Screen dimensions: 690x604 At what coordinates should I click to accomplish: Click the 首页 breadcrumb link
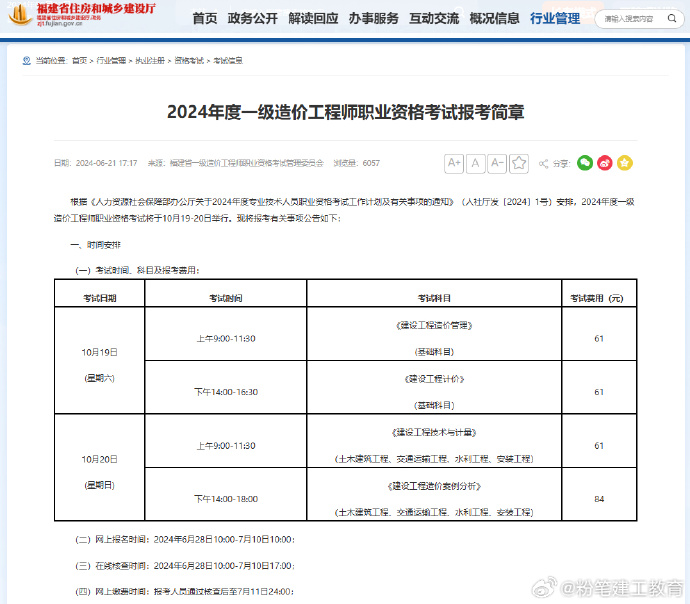79,61
